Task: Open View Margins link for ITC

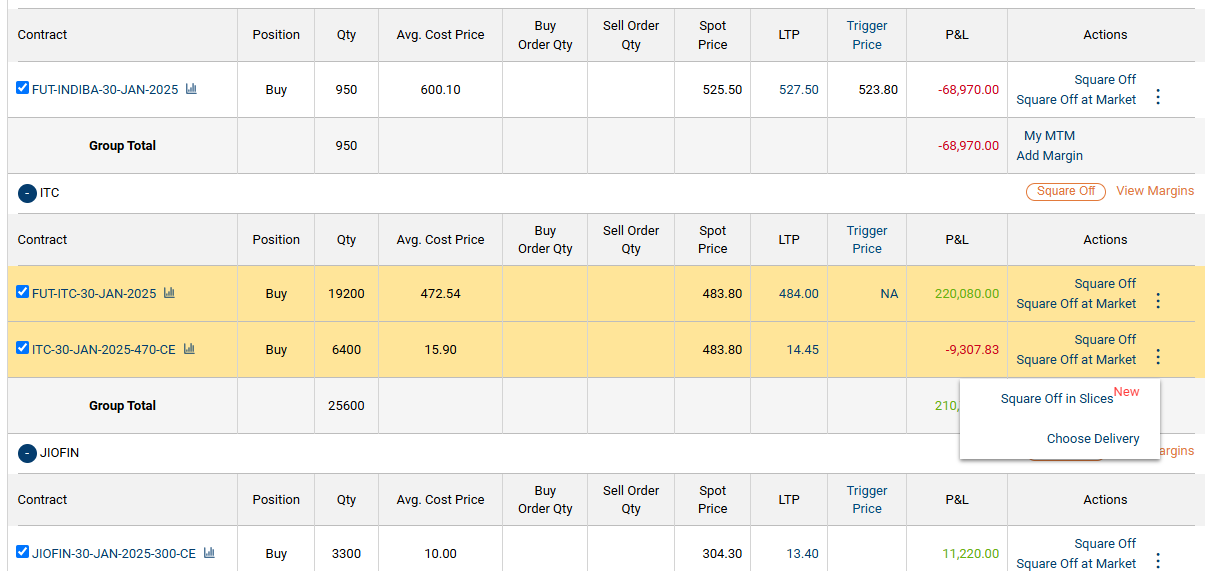Action: point(1154,191)
